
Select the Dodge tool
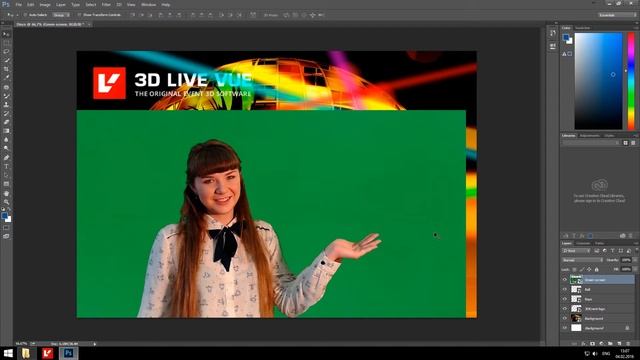coord(6,148)
